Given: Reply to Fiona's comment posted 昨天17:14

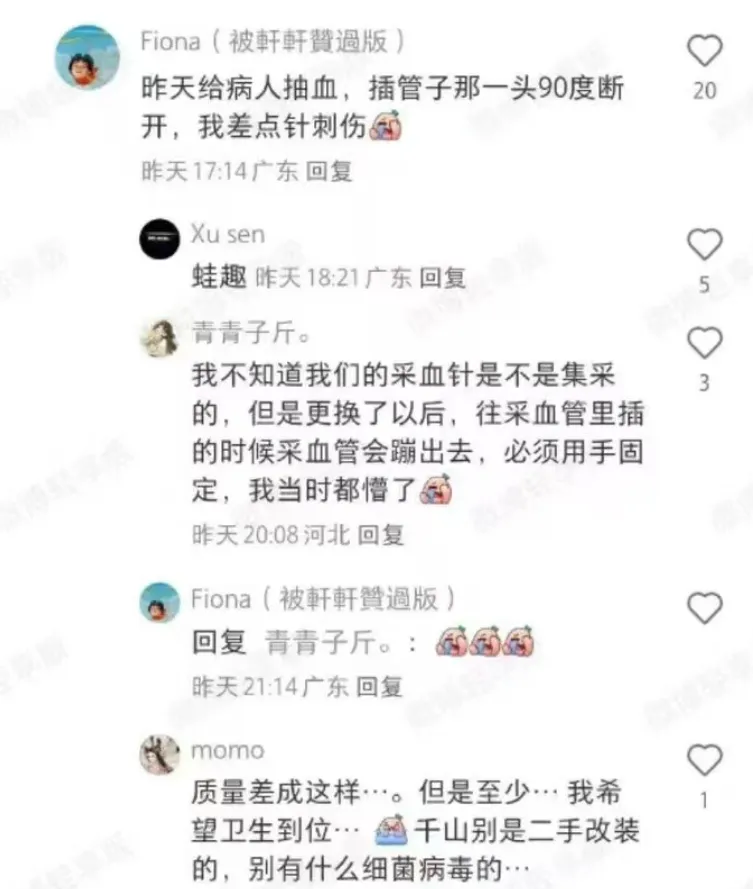Looking at the screenshot, I should coord(329,171).
